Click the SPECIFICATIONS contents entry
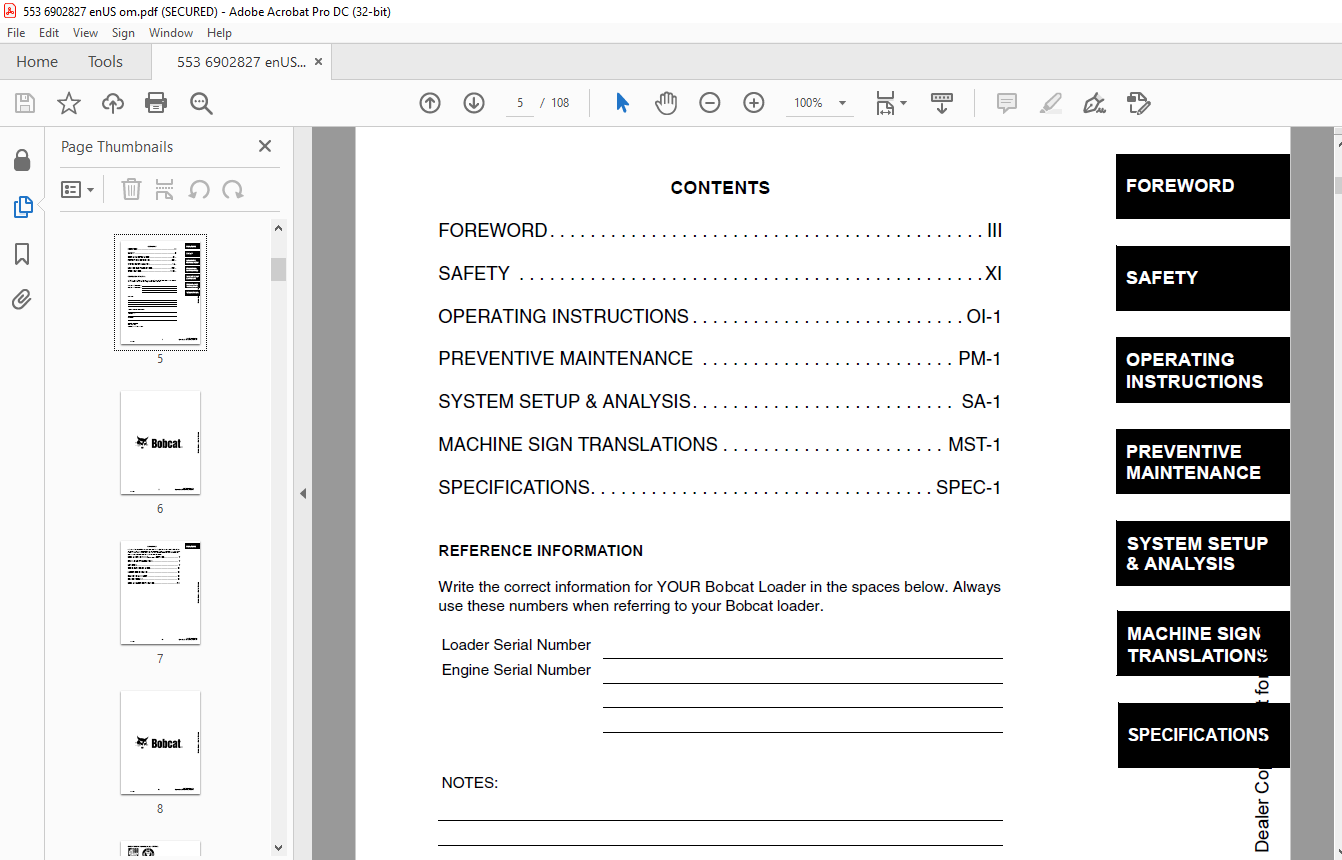Viewport: 1342px width, 860px height. 720,488
